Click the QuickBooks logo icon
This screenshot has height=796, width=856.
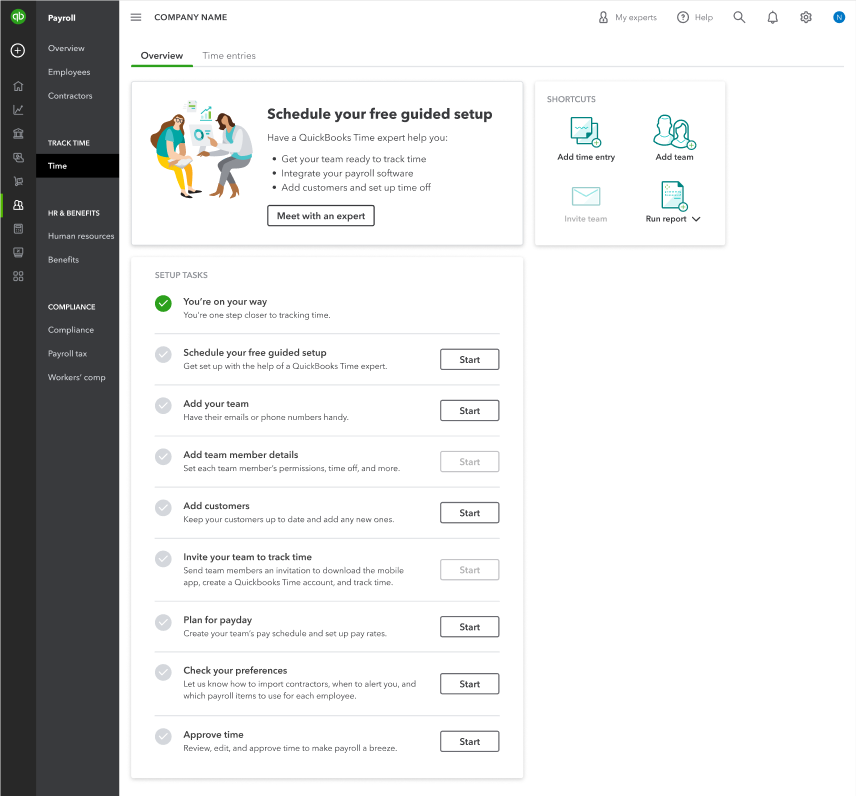(x=18, y=16)
